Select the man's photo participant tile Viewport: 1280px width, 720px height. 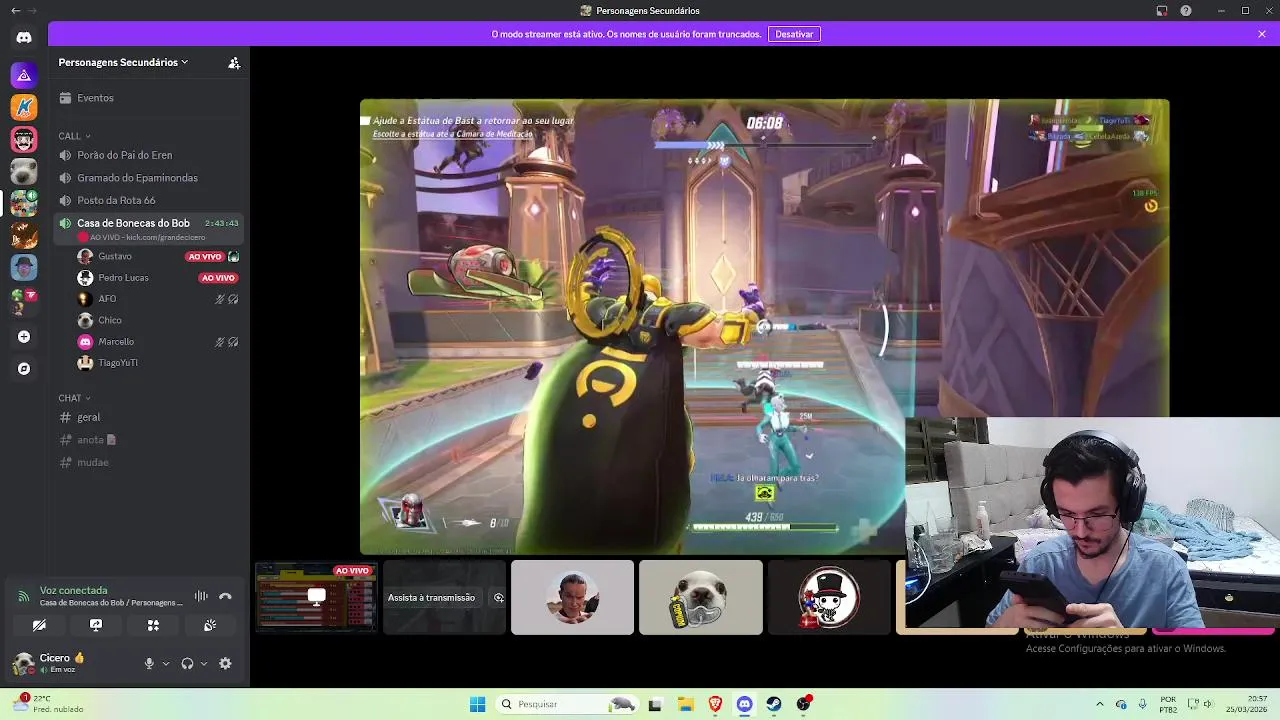pos(572,598)
